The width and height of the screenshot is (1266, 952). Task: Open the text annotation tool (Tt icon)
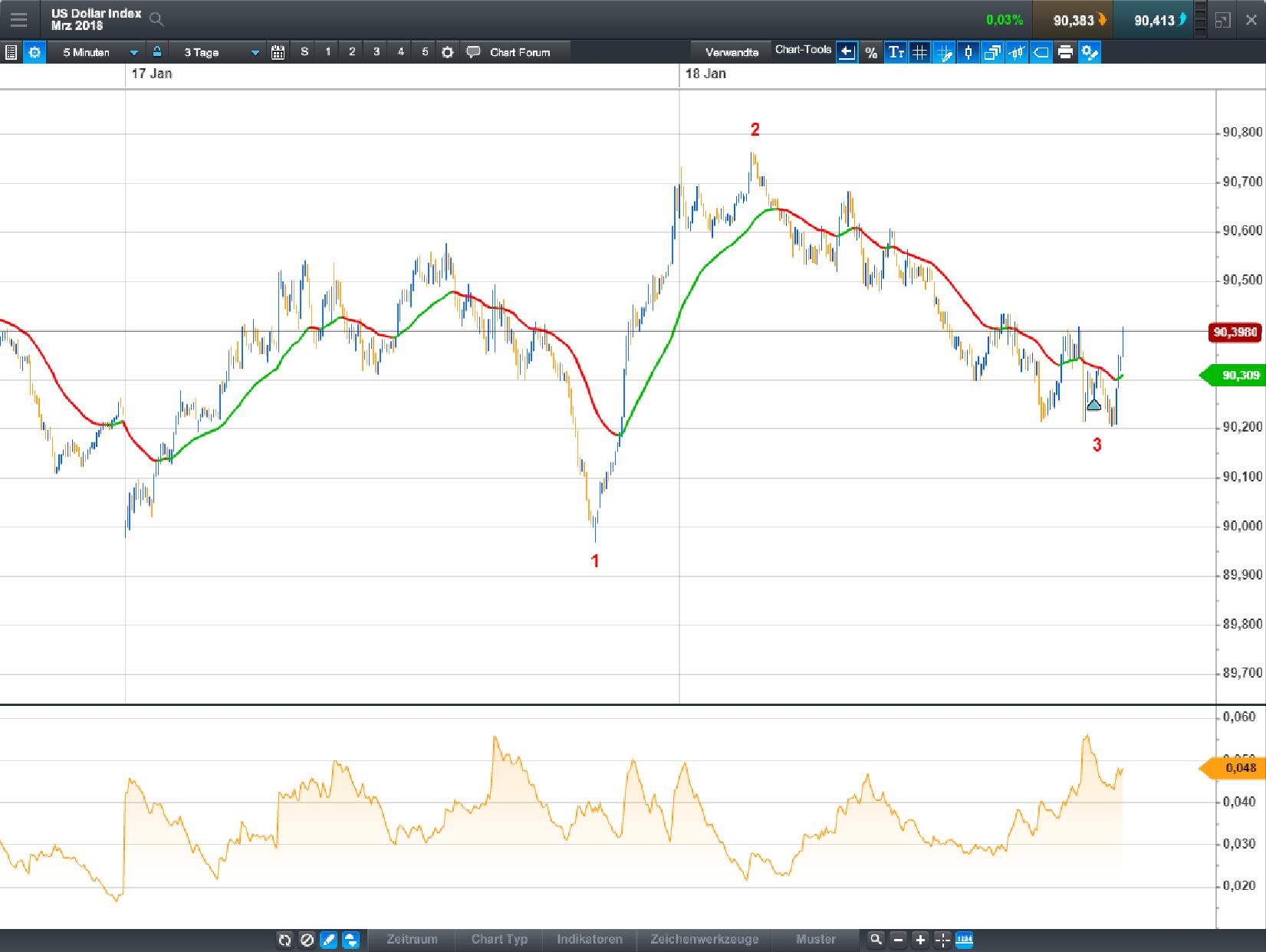pyautogui.click(x=896, y=52)
